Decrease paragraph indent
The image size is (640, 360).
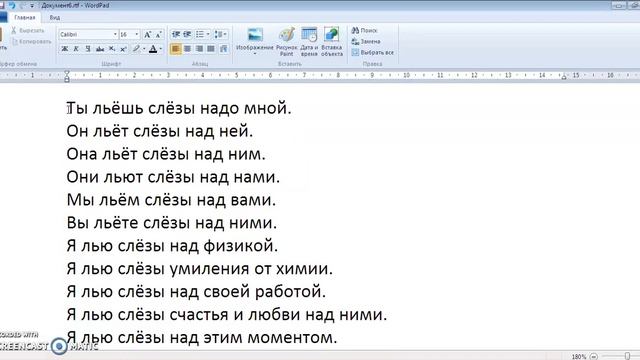[x=176, y=34]
